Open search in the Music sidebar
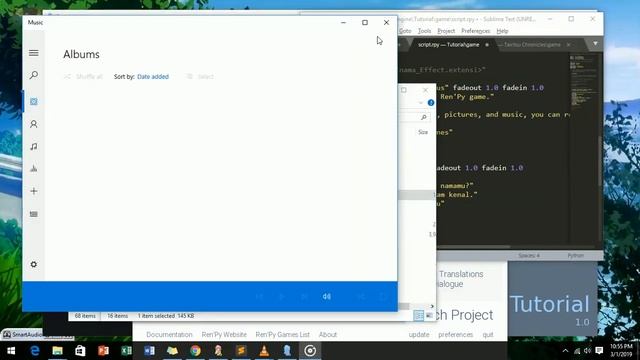Viewport: 640px width, 360px height. (x=34, y=75)
